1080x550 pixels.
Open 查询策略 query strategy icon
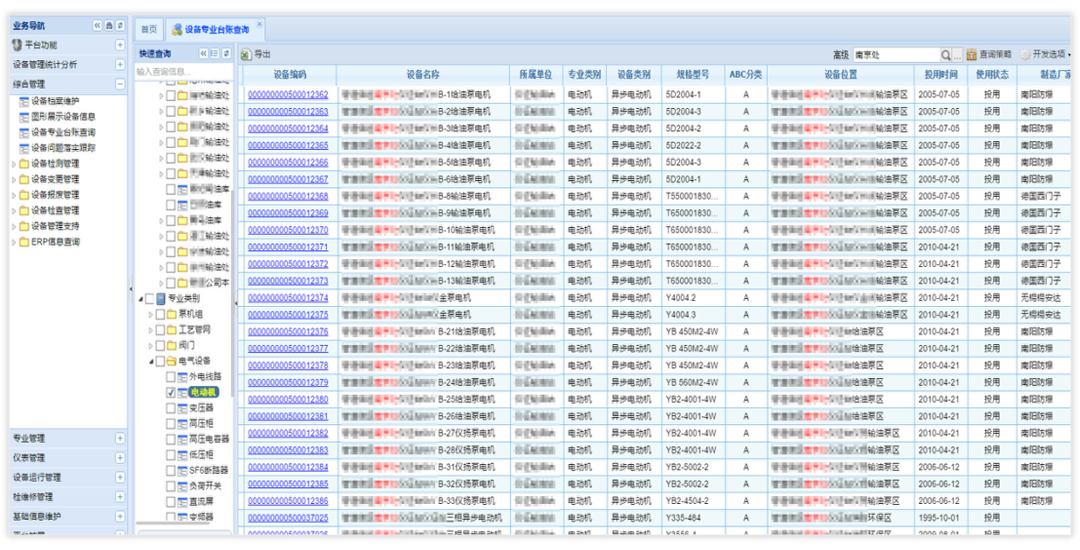[x=971, y=54]
